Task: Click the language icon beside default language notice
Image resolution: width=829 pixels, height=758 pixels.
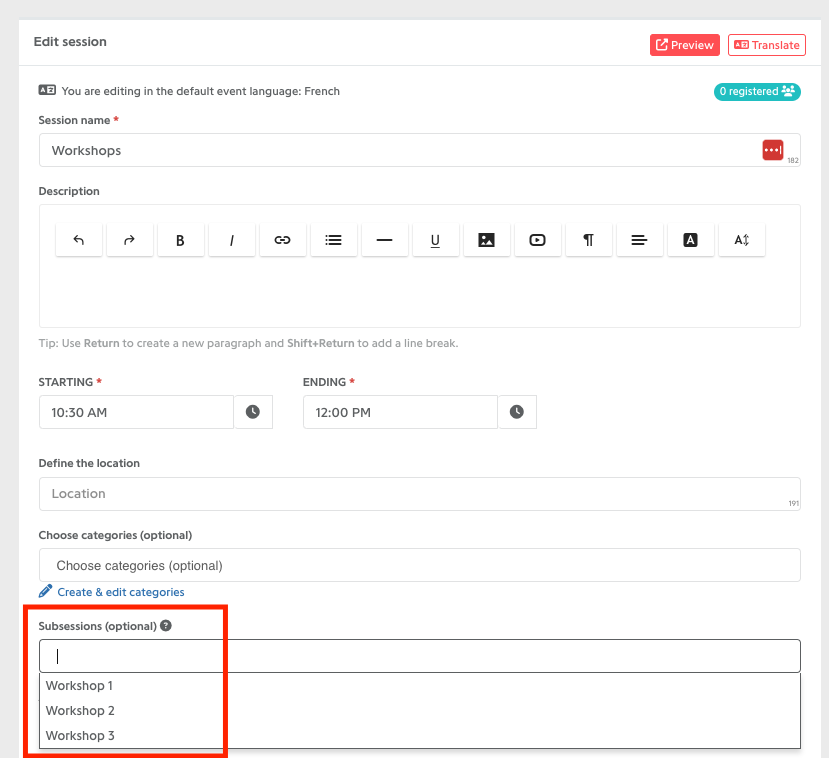Action: 47,90
